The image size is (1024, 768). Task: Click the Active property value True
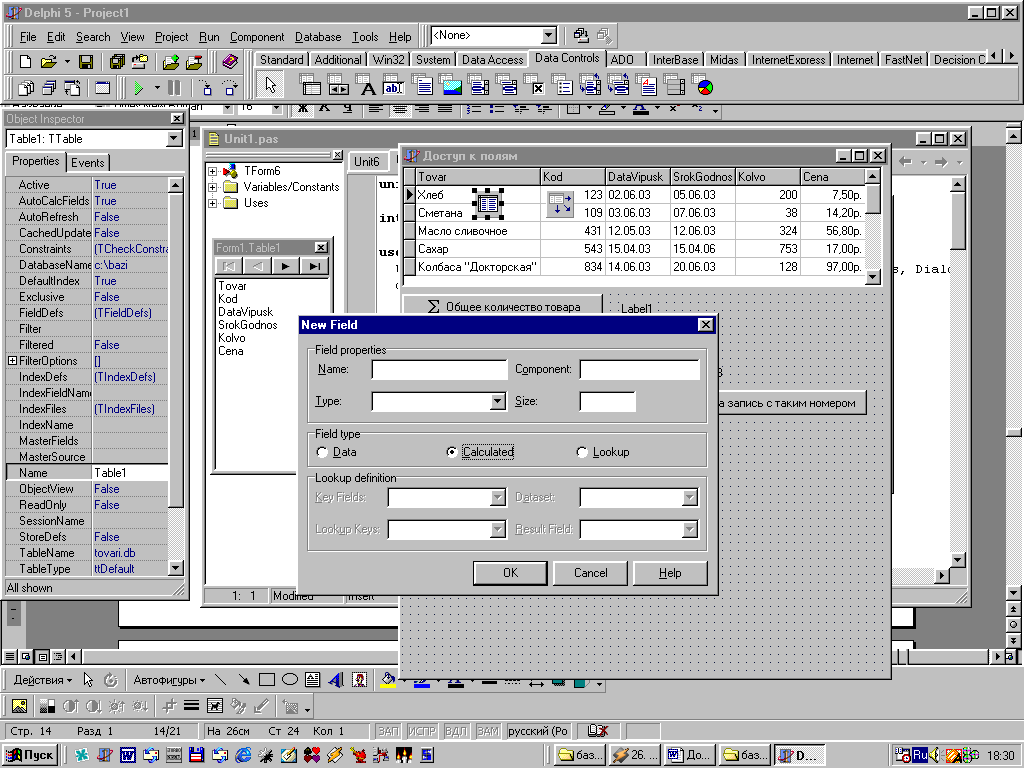click(131, 185)
